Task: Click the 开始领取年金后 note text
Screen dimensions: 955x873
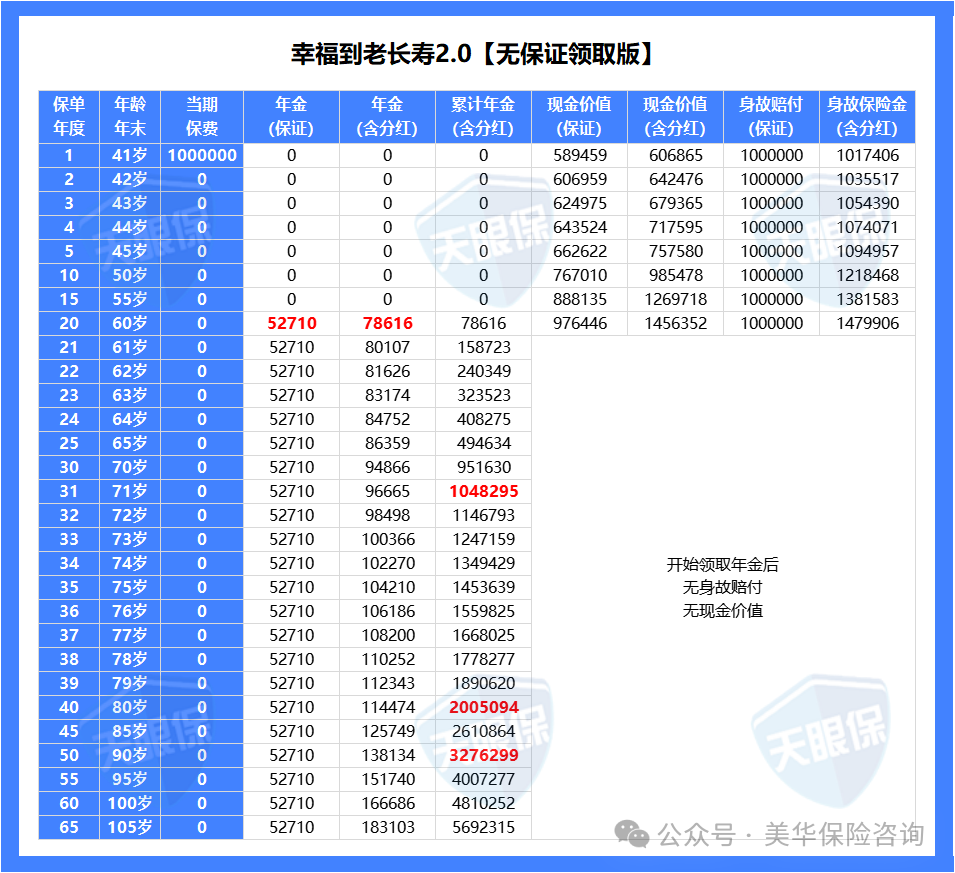Action: [722, 565]
